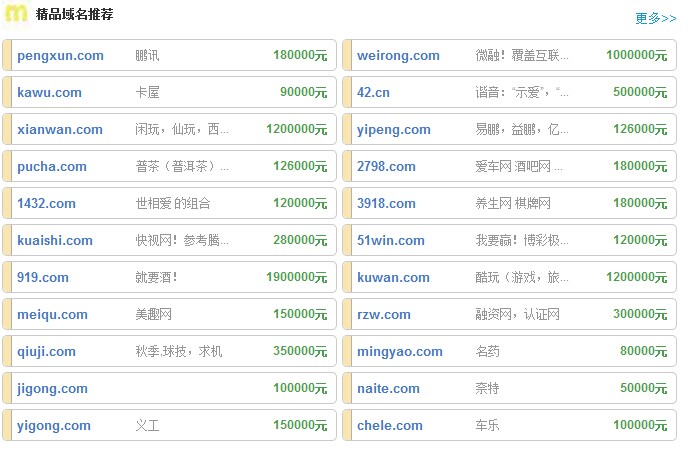Open the kuaishi.com domain link
The image size is (688, 455).
(55, 241)
